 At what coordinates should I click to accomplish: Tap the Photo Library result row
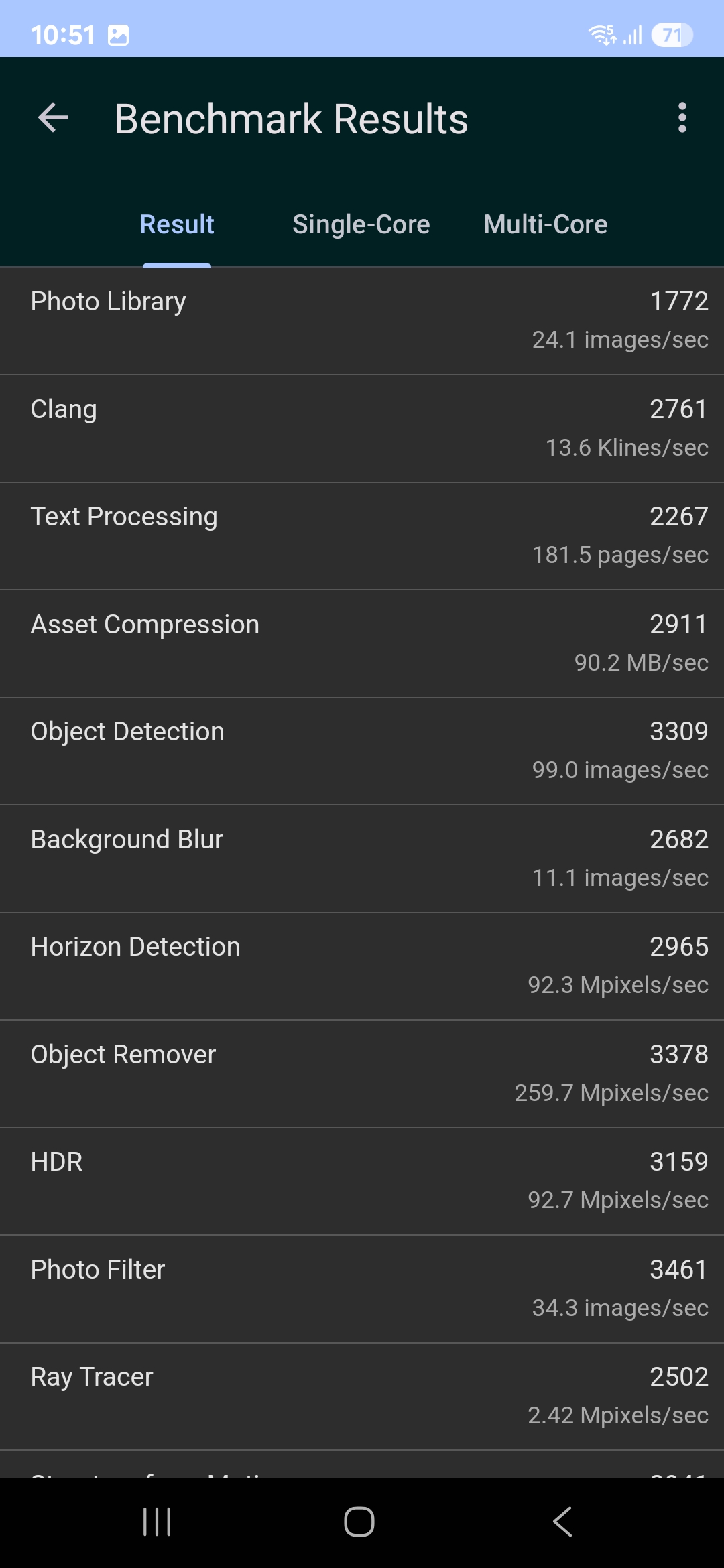362,320
